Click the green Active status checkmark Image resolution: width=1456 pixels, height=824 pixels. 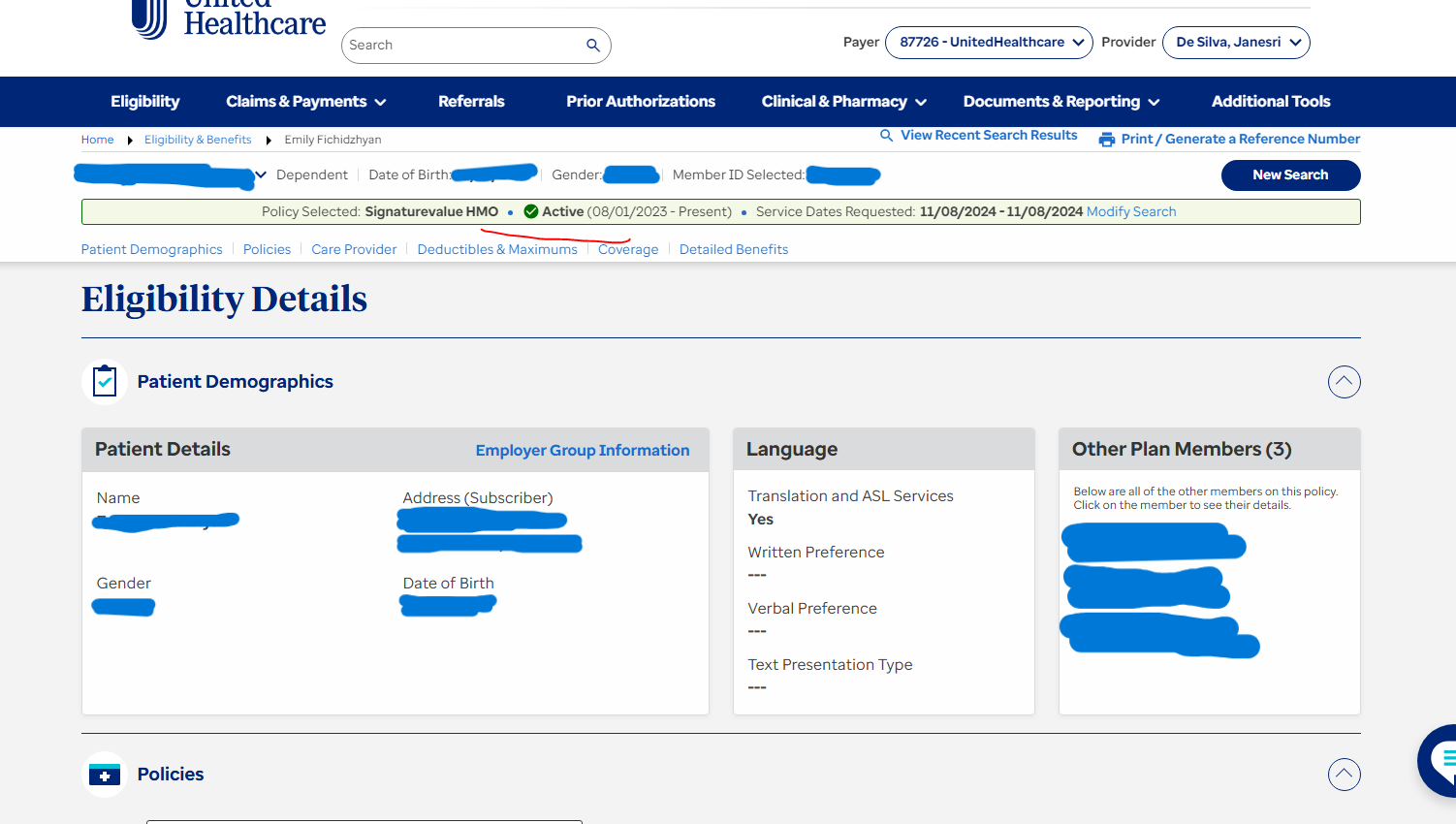click(x=531, y=211)
